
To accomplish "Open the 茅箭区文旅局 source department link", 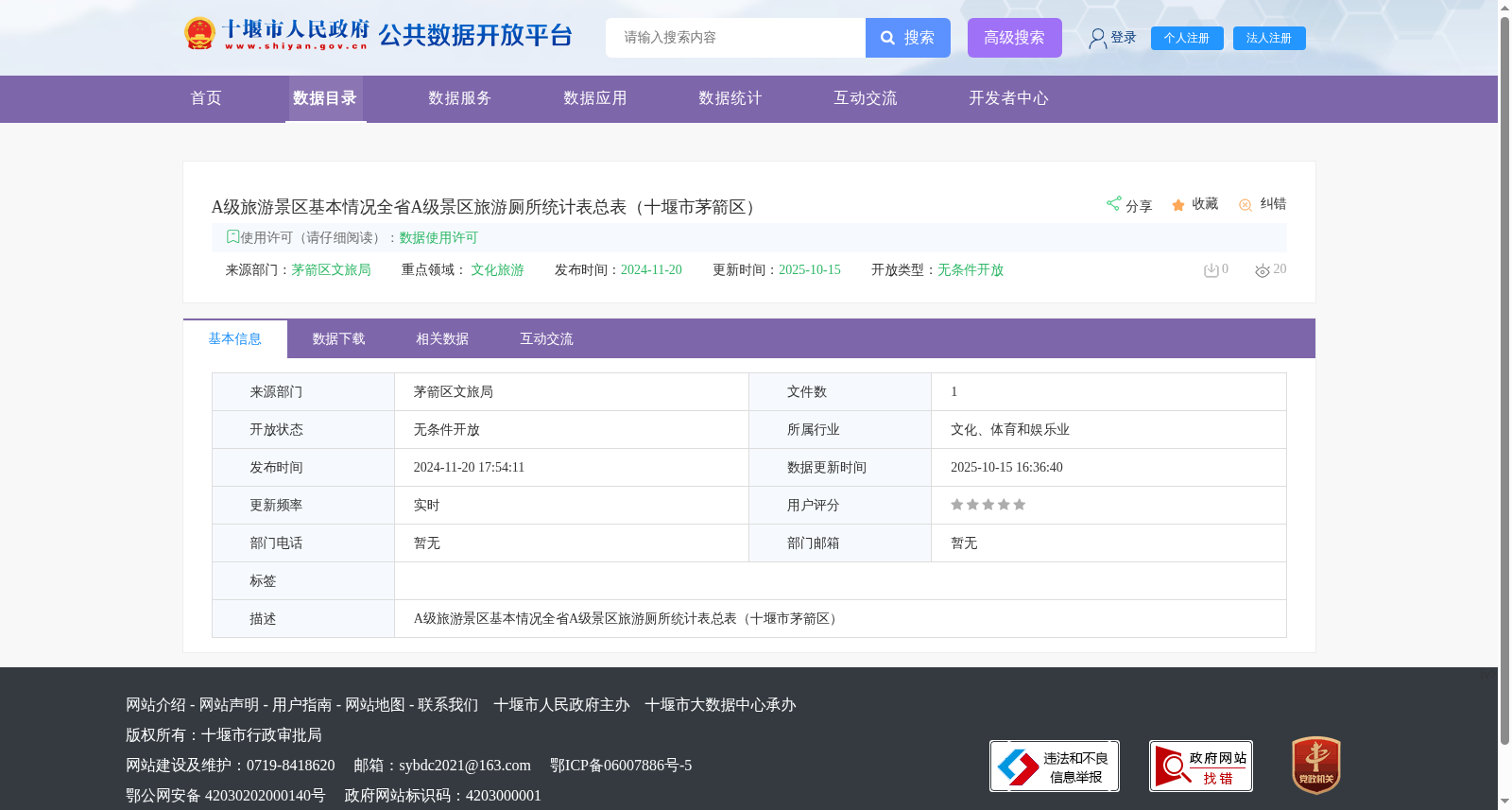I will (331, 270).
